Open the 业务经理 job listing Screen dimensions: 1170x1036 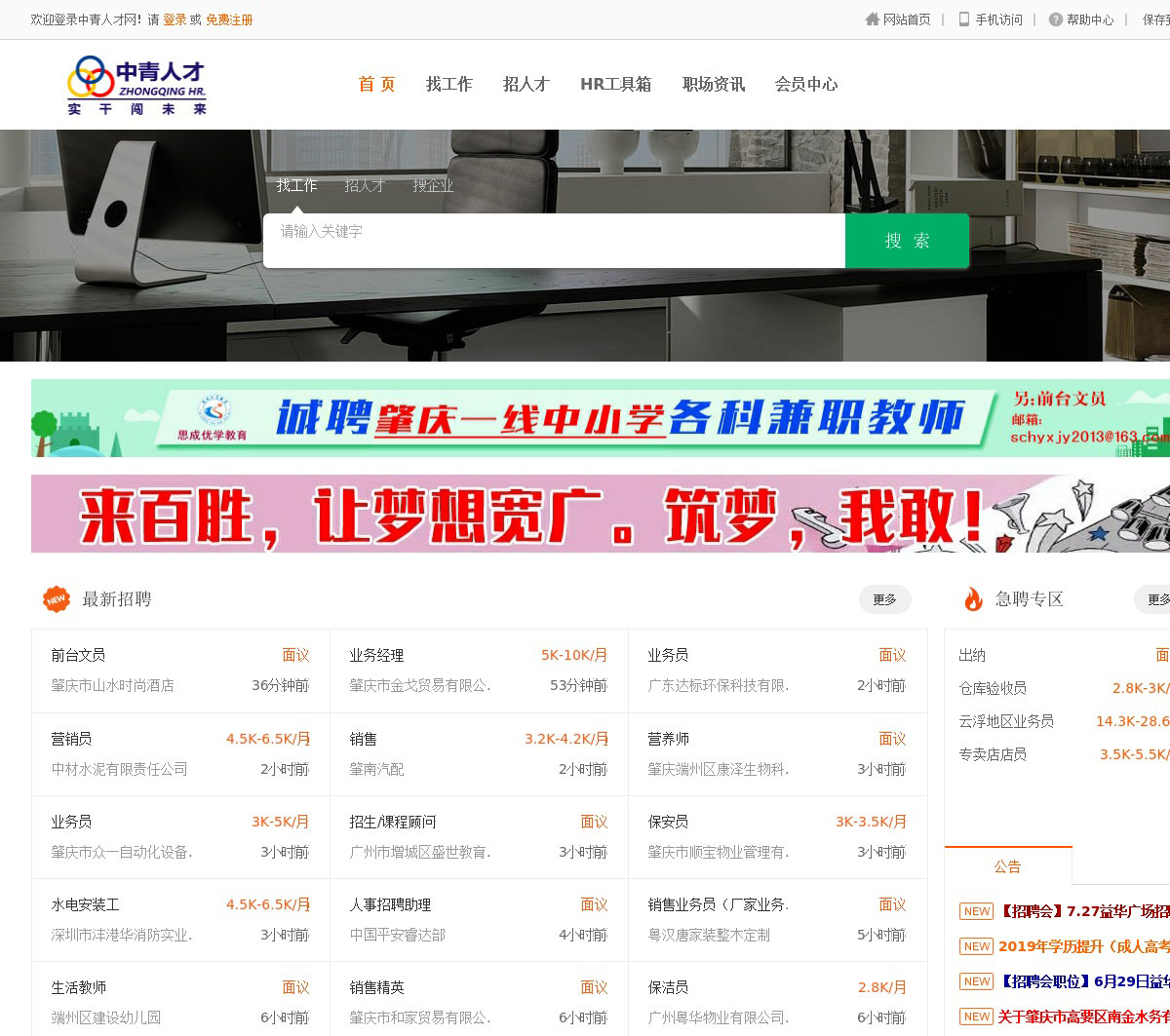pyautogui.click(x=376, y=655)
